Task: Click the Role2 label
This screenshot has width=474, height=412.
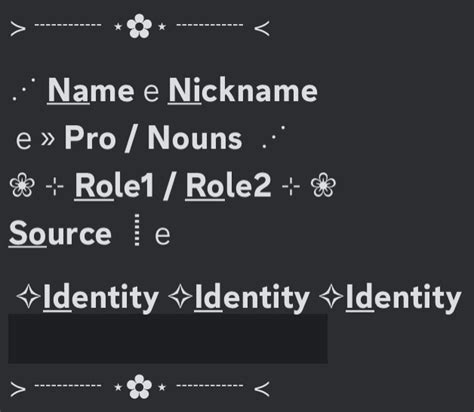Action: point(228,186)
